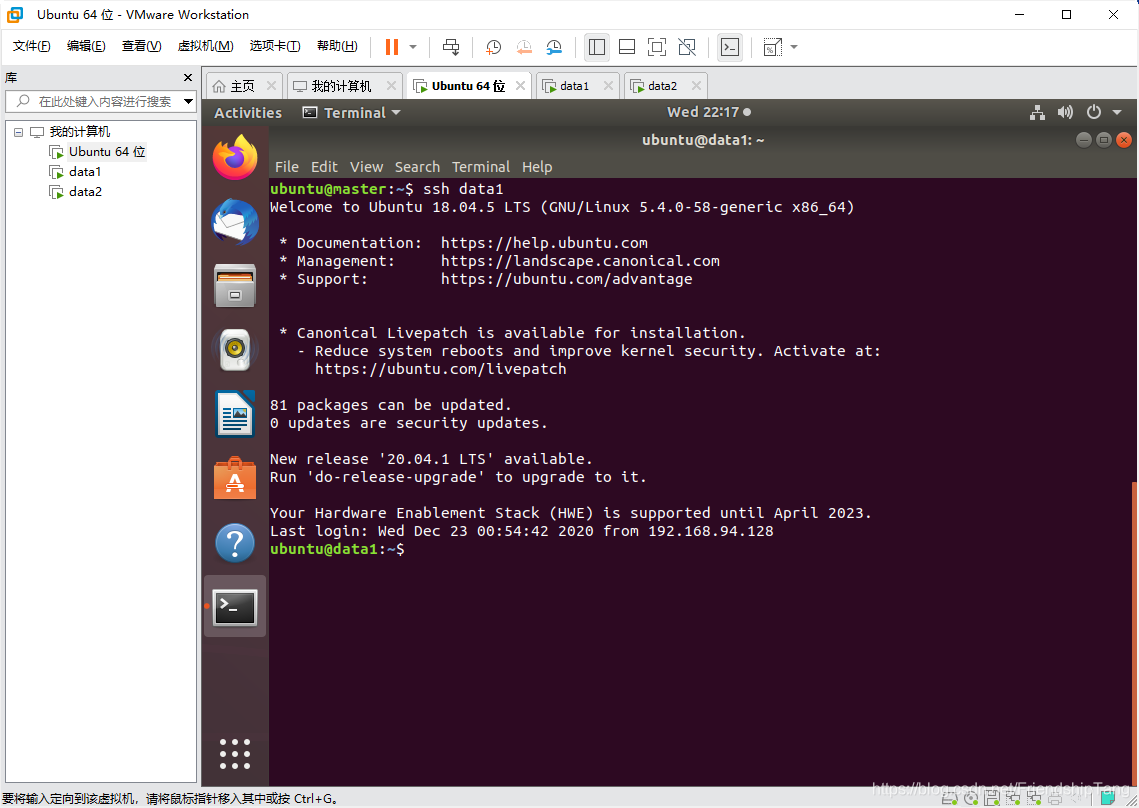Viewport: 1139px width, 808px height.
Task: Click https://ubuntu.com/advantage link in terminal
Action: (567, 279)
